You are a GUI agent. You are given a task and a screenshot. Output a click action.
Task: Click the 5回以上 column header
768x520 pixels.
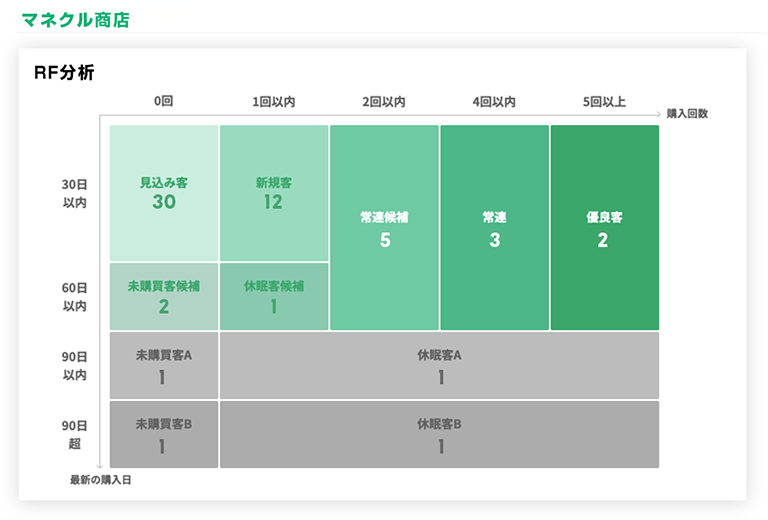pyautogui.click(x=604, y=101)
